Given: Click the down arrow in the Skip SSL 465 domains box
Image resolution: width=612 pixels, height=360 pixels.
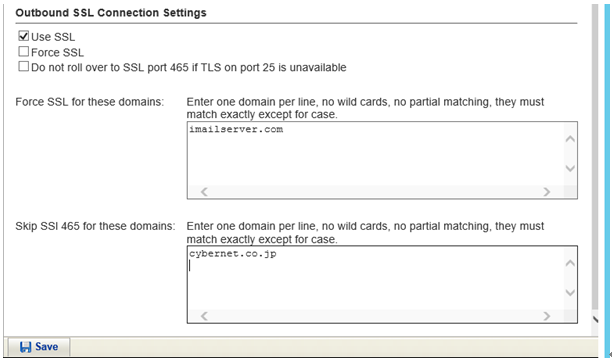Looking at the screenshot, I should click(x=570, y=292).
